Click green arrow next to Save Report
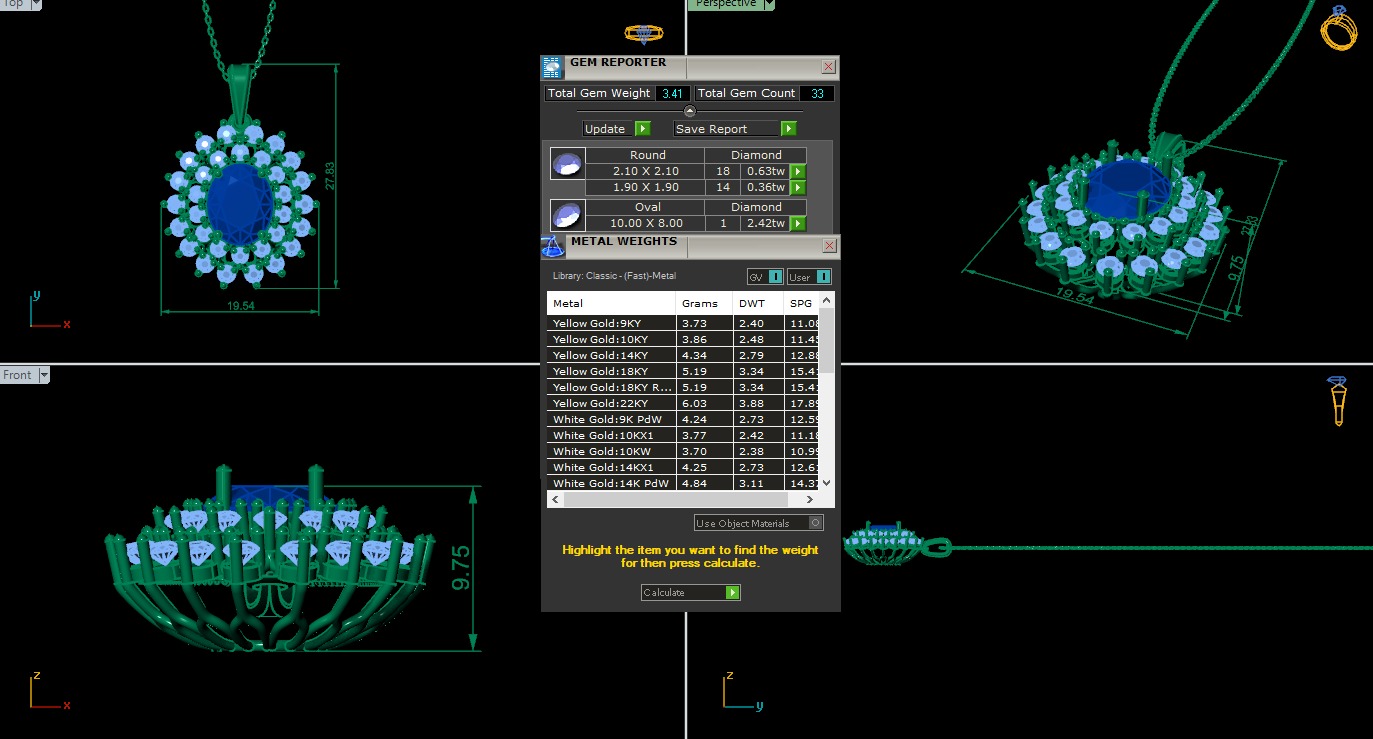The image size is (1373, 739). [788, 129]
